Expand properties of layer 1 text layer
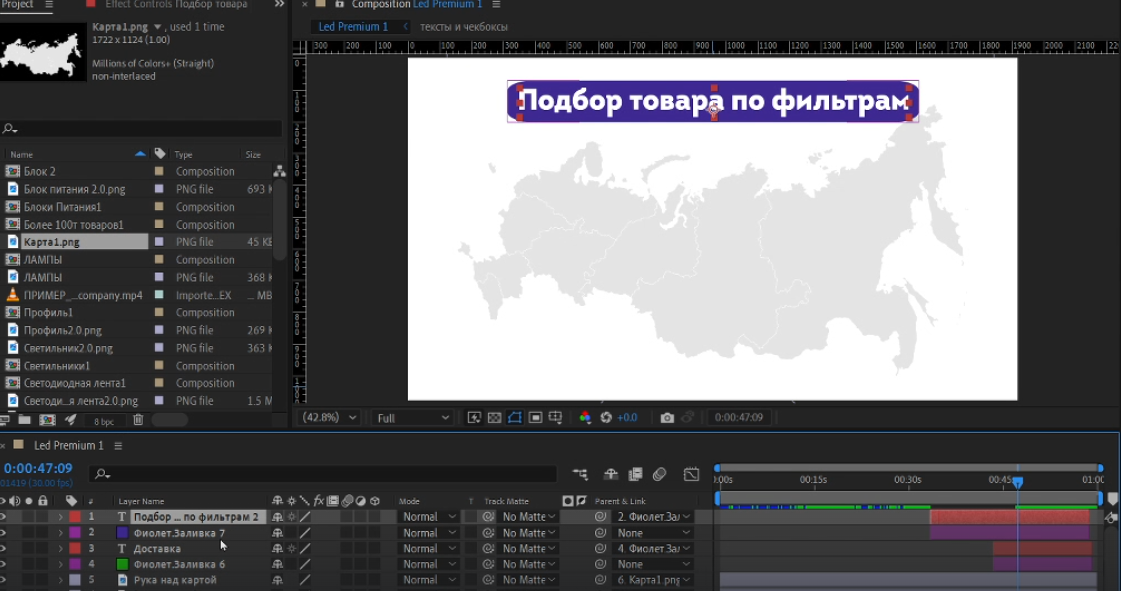The width and height of the screenshot is (1121, 591). (x=60, y=517)
